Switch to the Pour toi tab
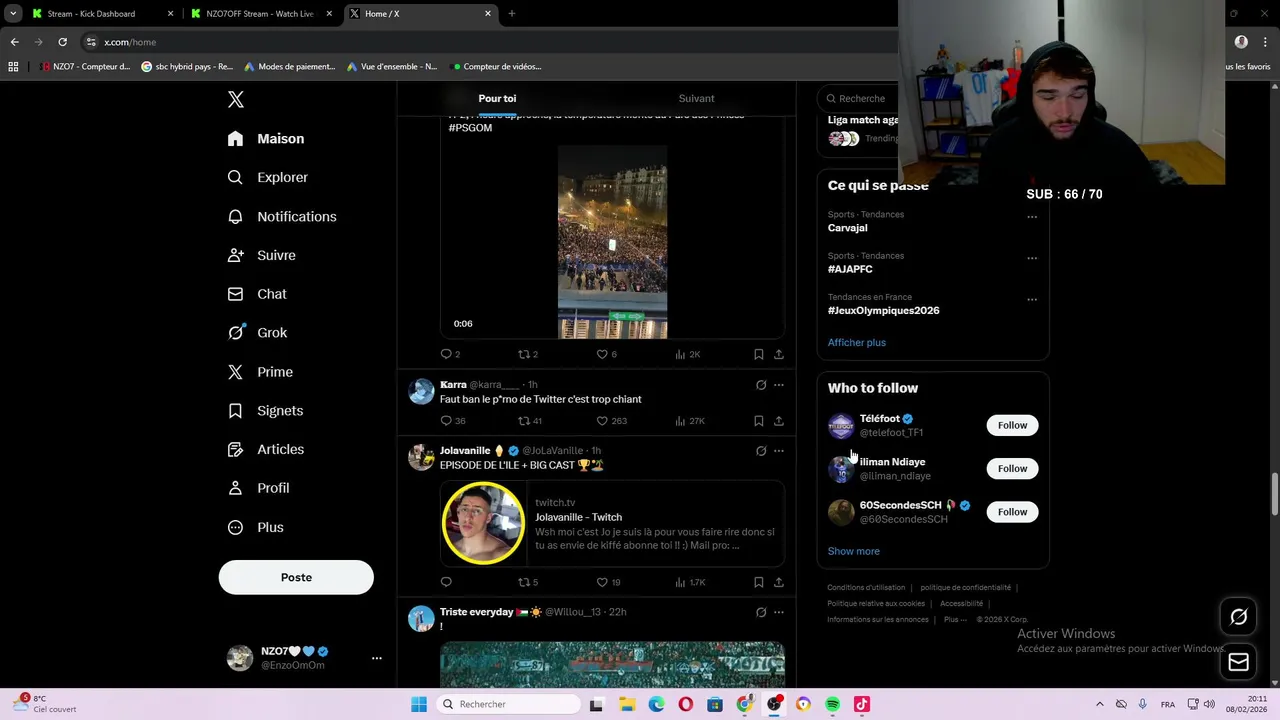Viewport: 1280px width, 720px height. [497, 98]
